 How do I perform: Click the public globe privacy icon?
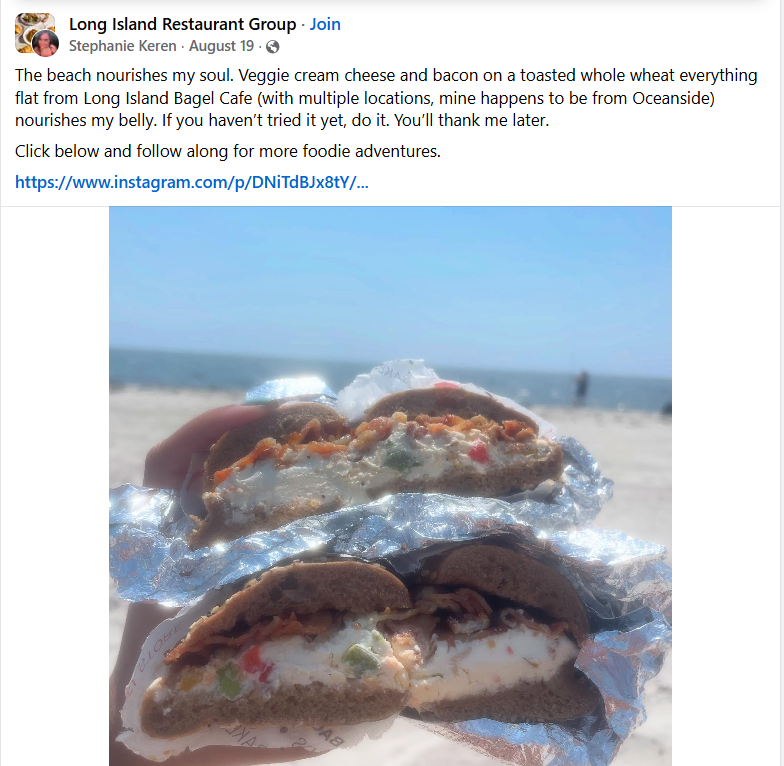[x=272, y=46]
